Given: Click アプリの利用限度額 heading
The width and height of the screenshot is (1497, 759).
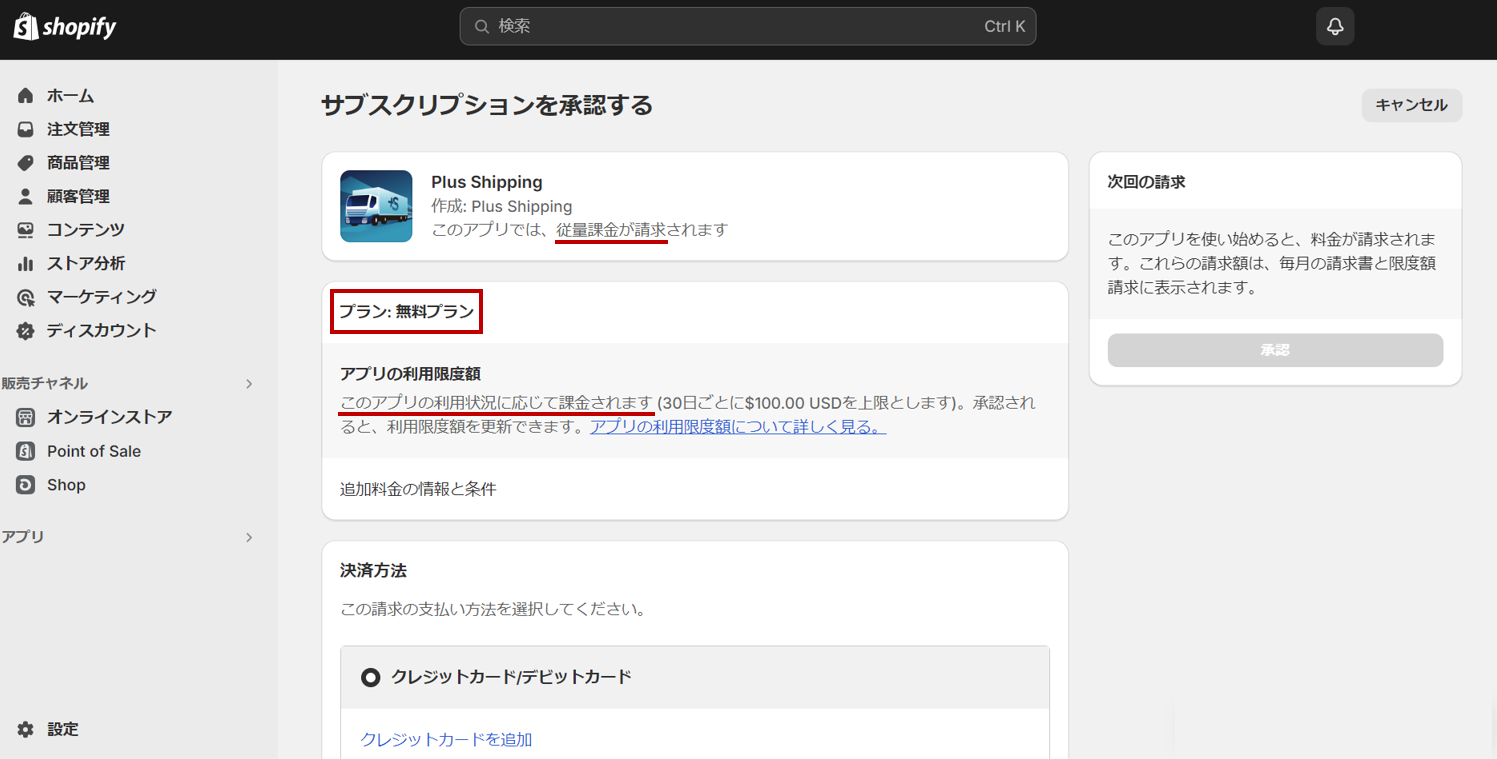Looking at the screenshot, I should [410, 374].
